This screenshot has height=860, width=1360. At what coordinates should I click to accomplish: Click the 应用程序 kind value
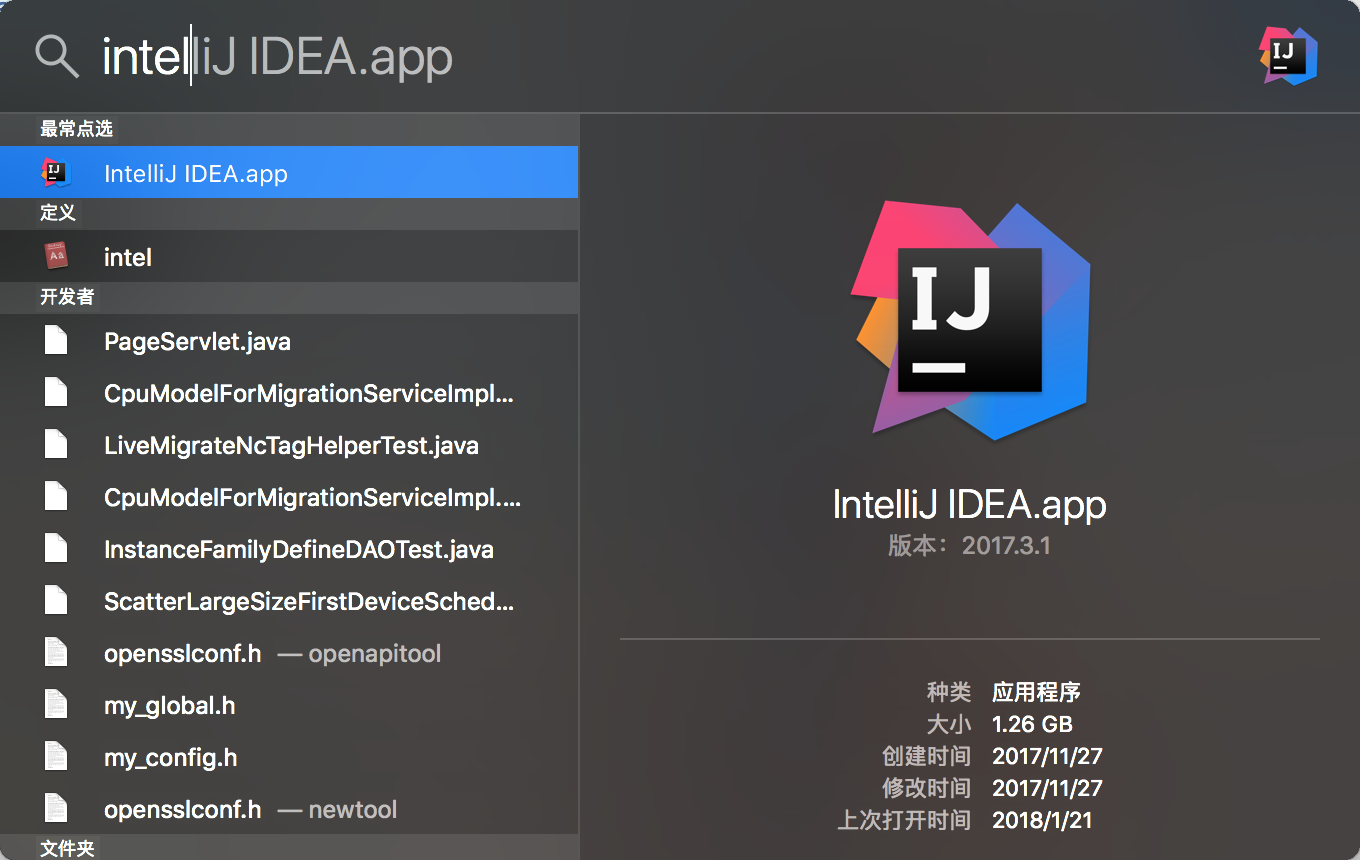tap(1036, 692)
